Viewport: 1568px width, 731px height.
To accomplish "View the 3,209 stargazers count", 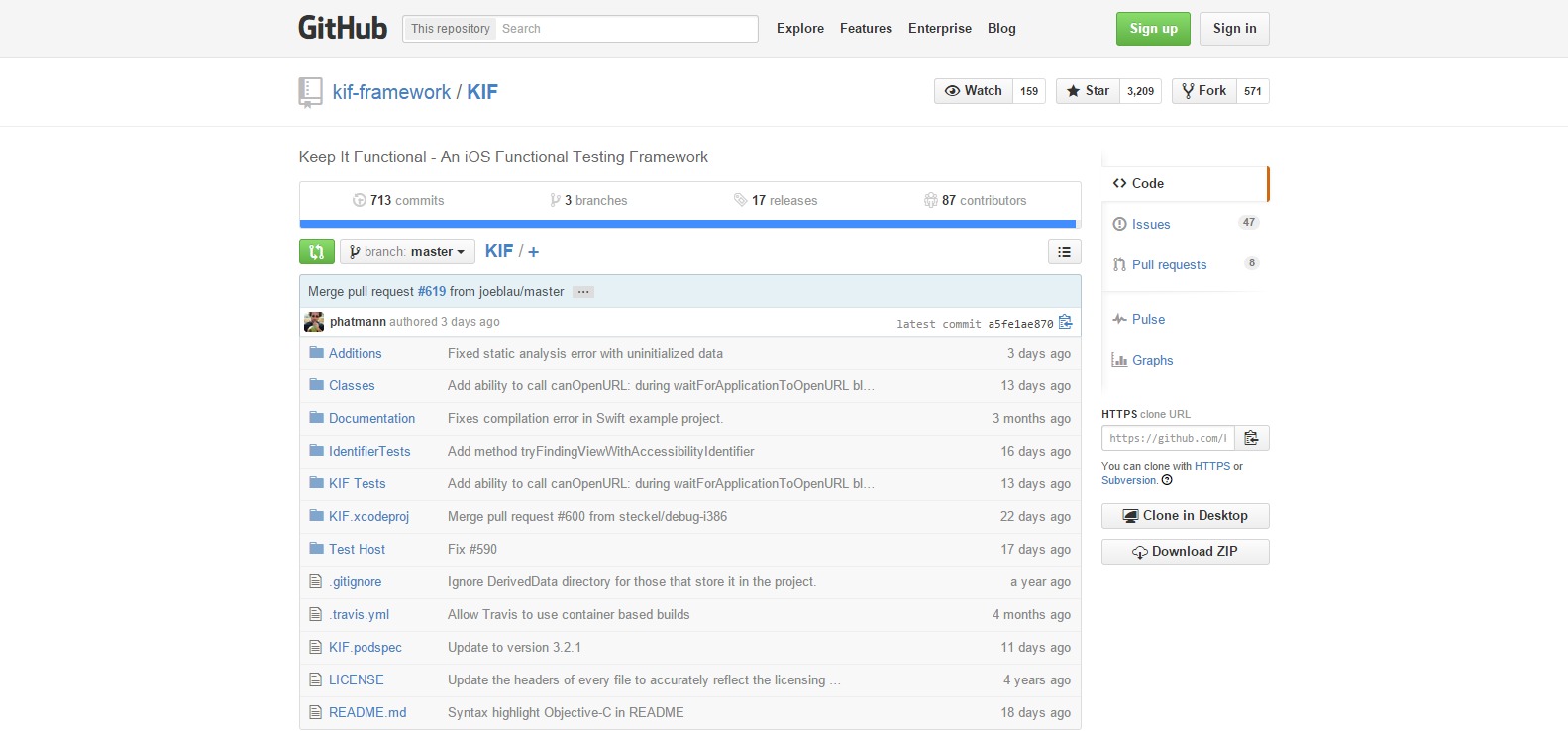I will point(1140,91).
